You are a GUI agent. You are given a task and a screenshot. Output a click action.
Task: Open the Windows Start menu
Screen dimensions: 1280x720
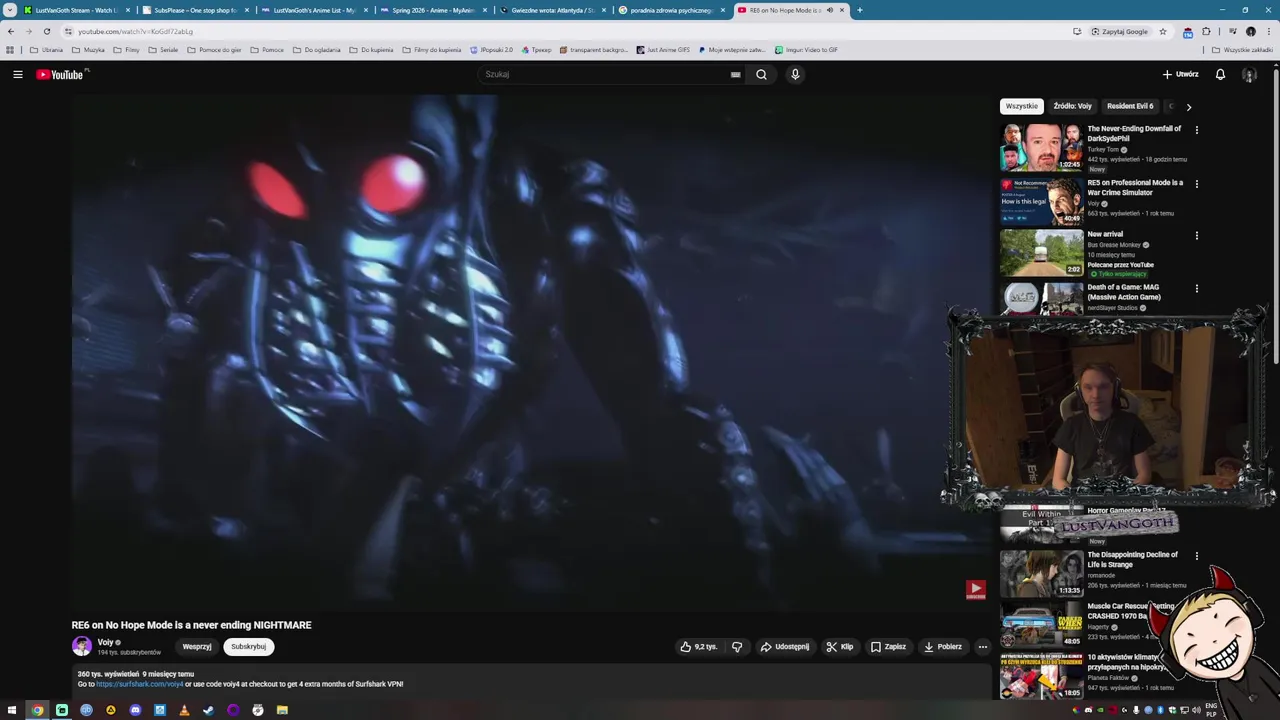(x=12, y=710)
